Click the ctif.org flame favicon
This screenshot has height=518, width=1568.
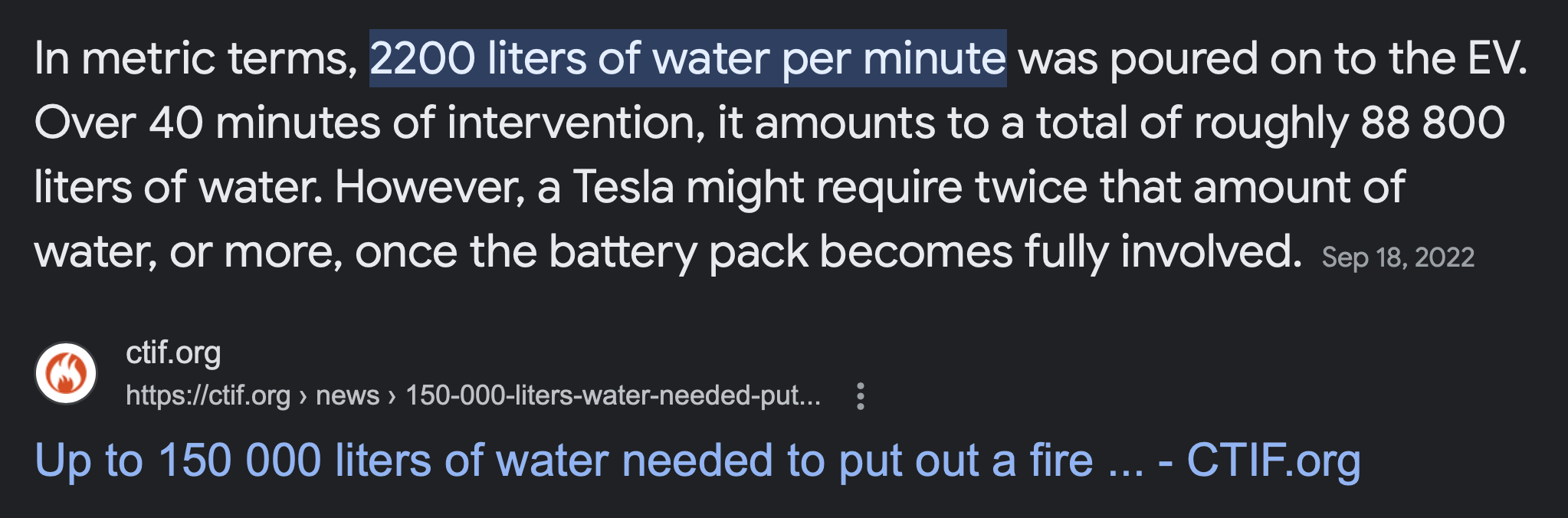click(66, 373)
